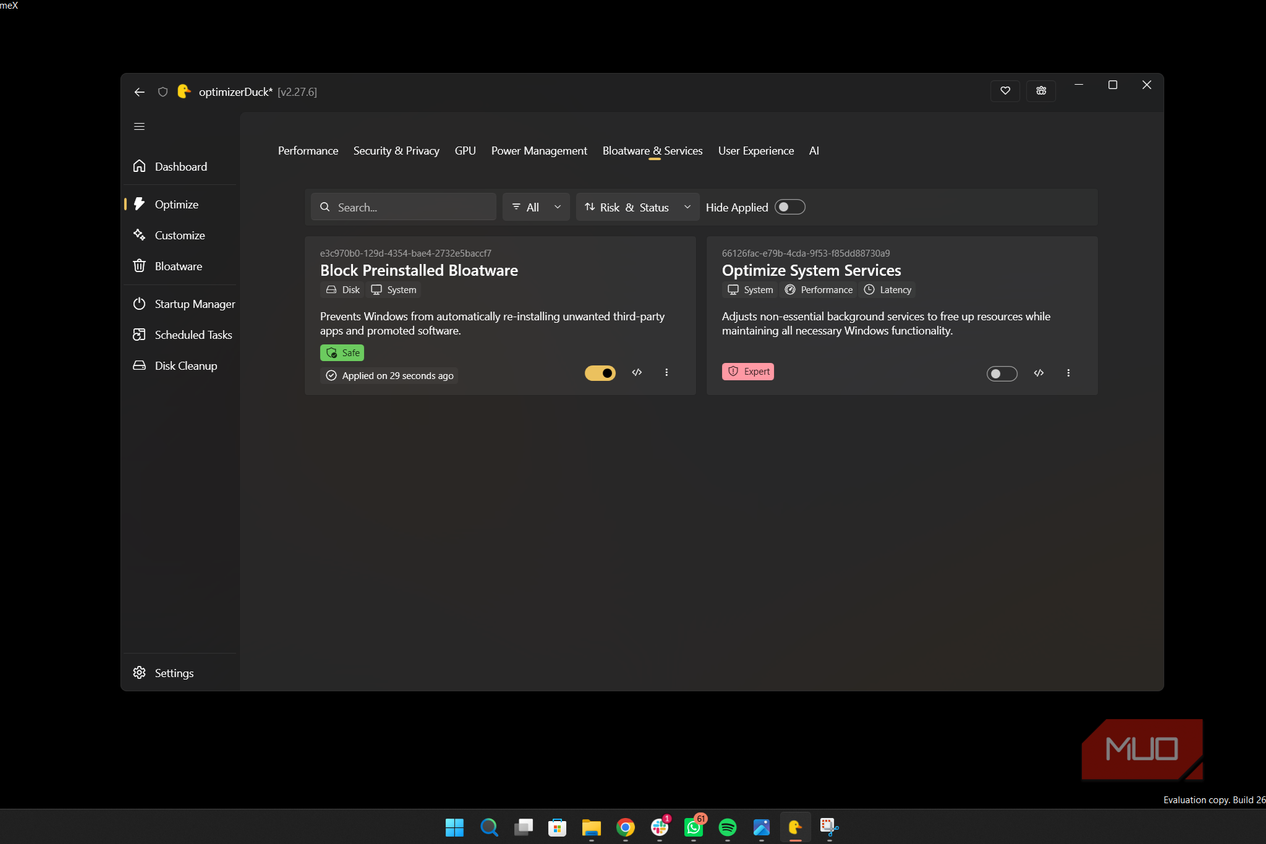Open Scheduled Tasks in the sidebar
Viewport: 1266px width, 844px height.
[x=180, y=335]
